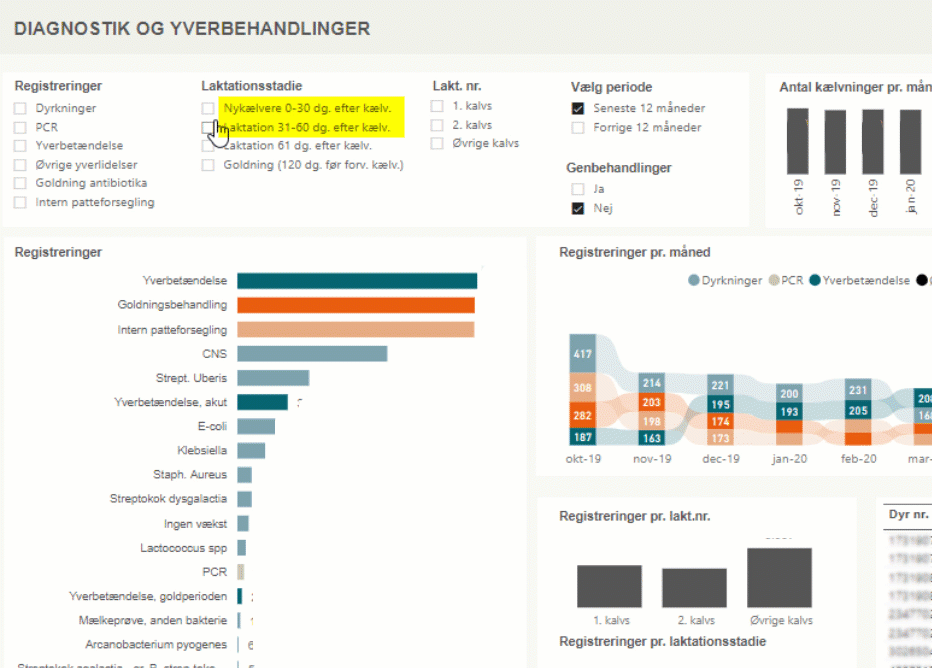
Task: Click the Dyr nr. table column header
Action: (908, 515)
